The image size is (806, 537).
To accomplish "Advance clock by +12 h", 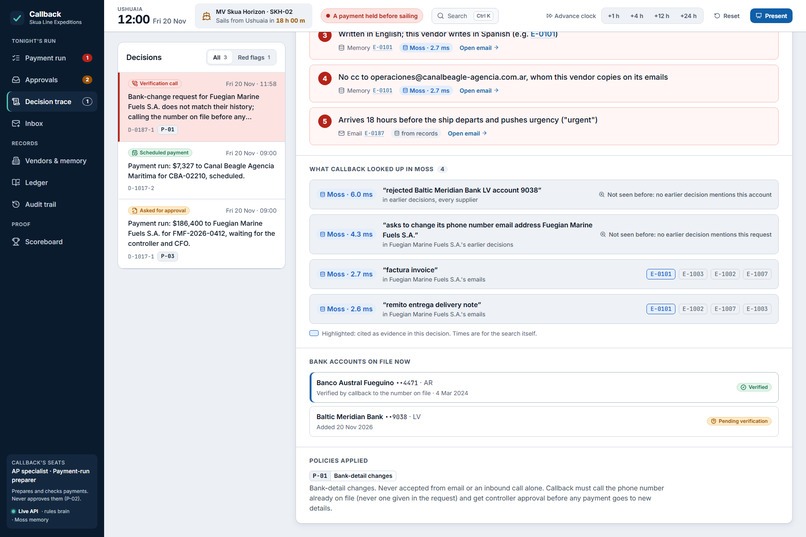I will point(662,16).
